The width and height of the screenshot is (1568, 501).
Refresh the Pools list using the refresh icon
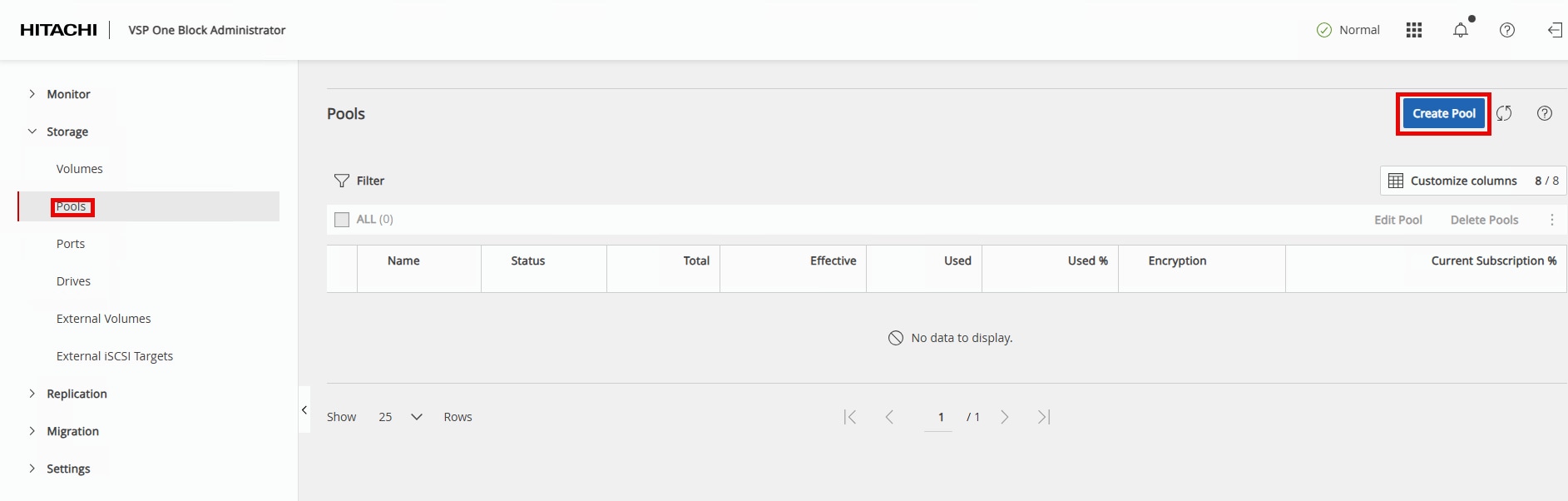click(1506, 113)
